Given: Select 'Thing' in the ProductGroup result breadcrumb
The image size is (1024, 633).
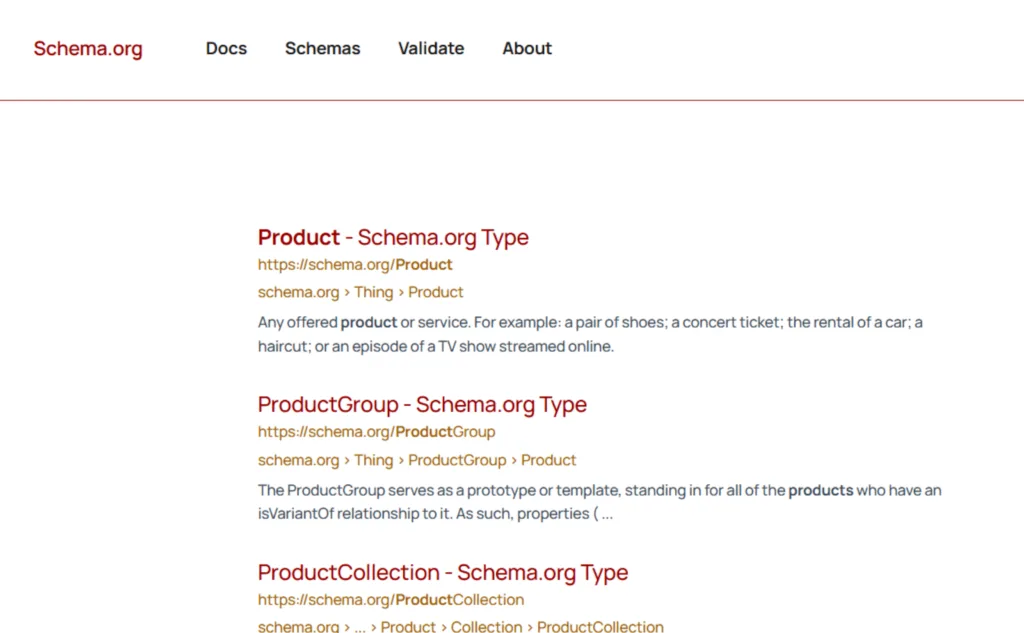Looking at the screenshot, I should pos(373,460).
